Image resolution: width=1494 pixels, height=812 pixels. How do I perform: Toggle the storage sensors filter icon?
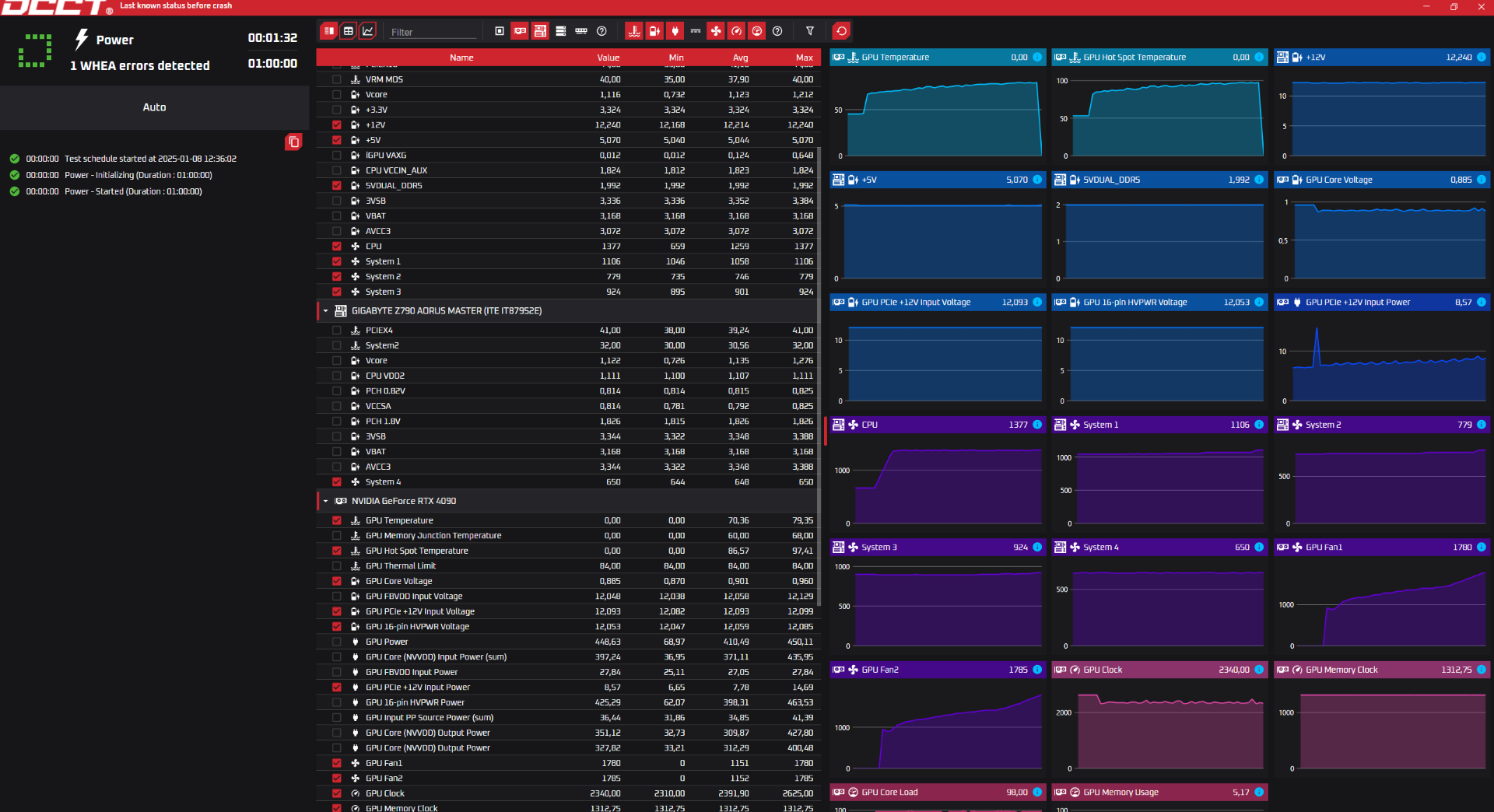coord(560,31)
